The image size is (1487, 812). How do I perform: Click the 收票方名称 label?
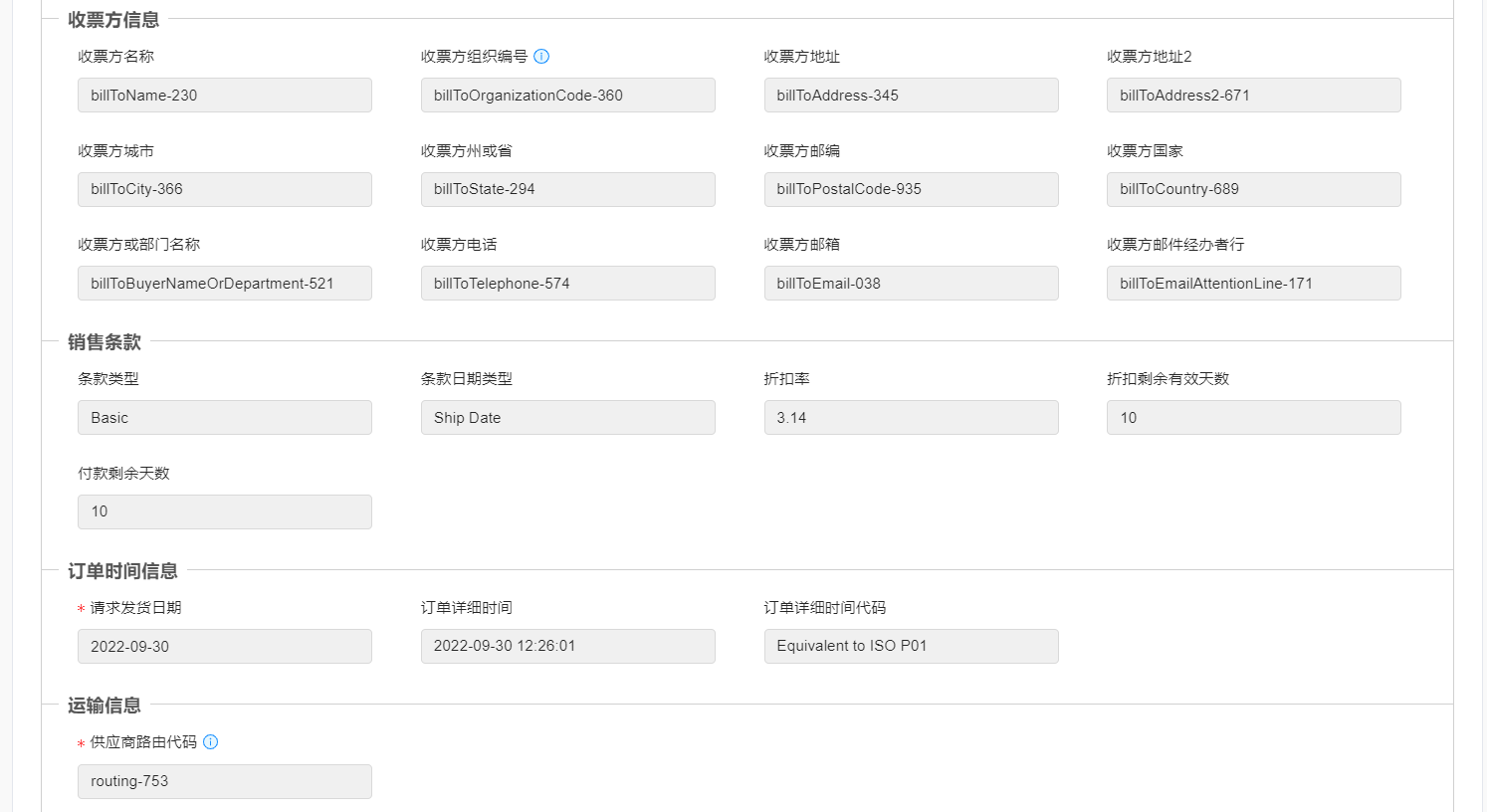coord(116,57)
